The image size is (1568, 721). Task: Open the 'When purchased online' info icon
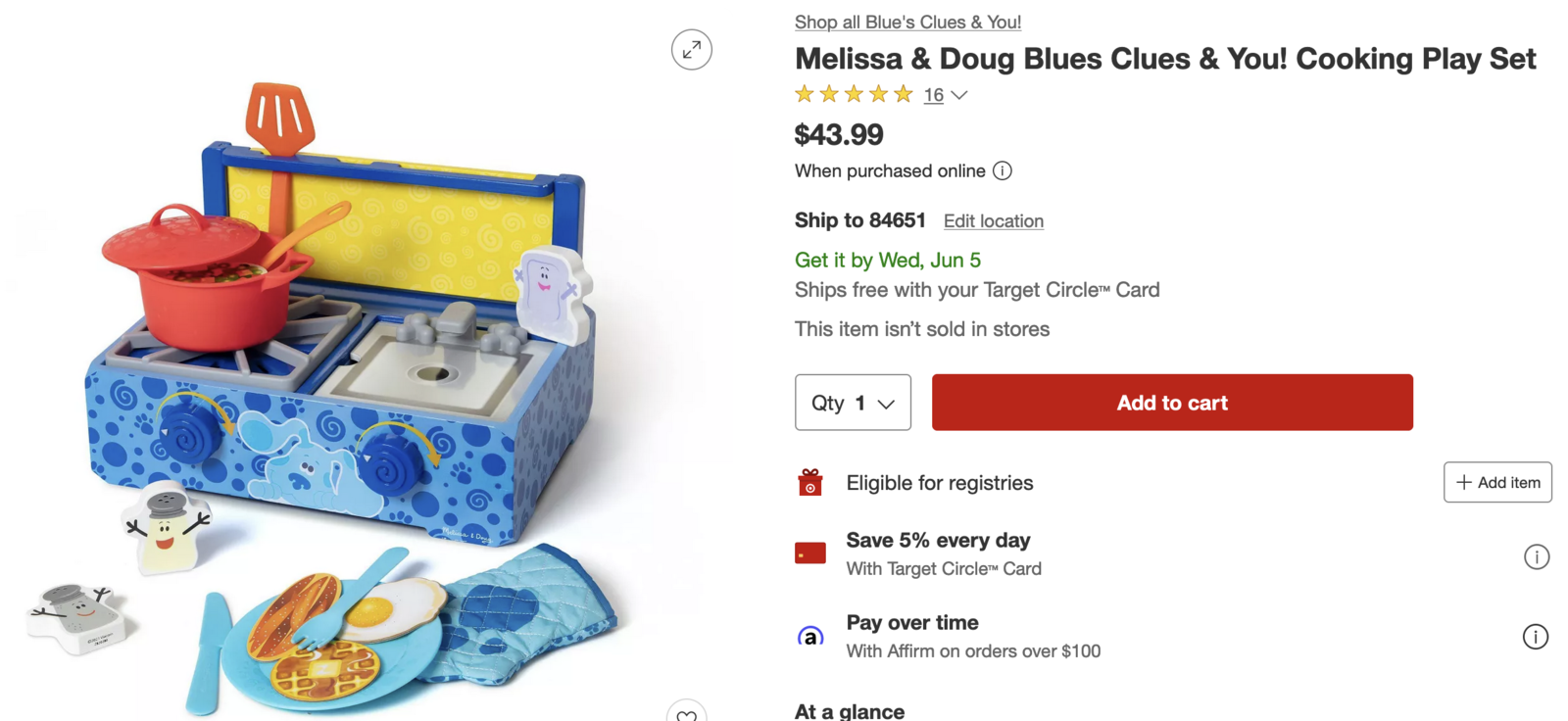[x=1002, y=171]
